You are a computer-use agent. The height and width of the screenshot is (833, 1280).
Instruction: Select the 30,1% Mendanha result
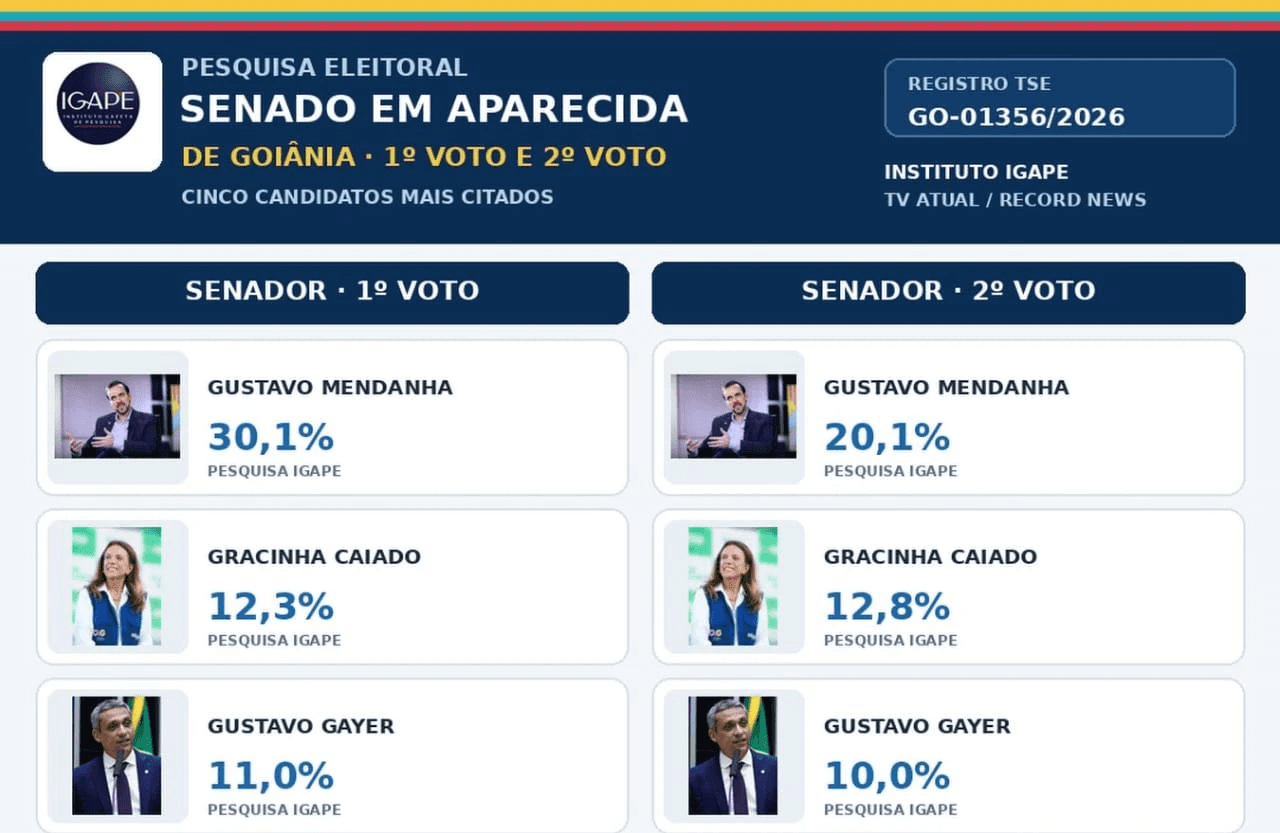coord(271,437)
